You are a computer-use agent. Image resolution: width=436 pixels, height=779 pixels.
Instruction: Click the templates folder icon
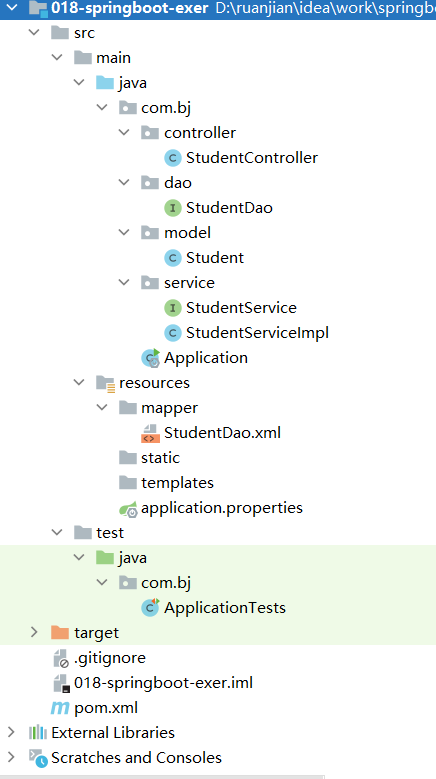pos(128,482)
